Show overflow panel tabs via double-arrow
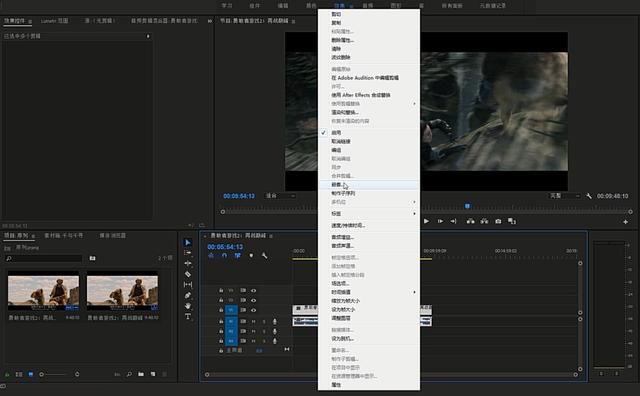This screenshot has height=396, width=640. (210, 21)
